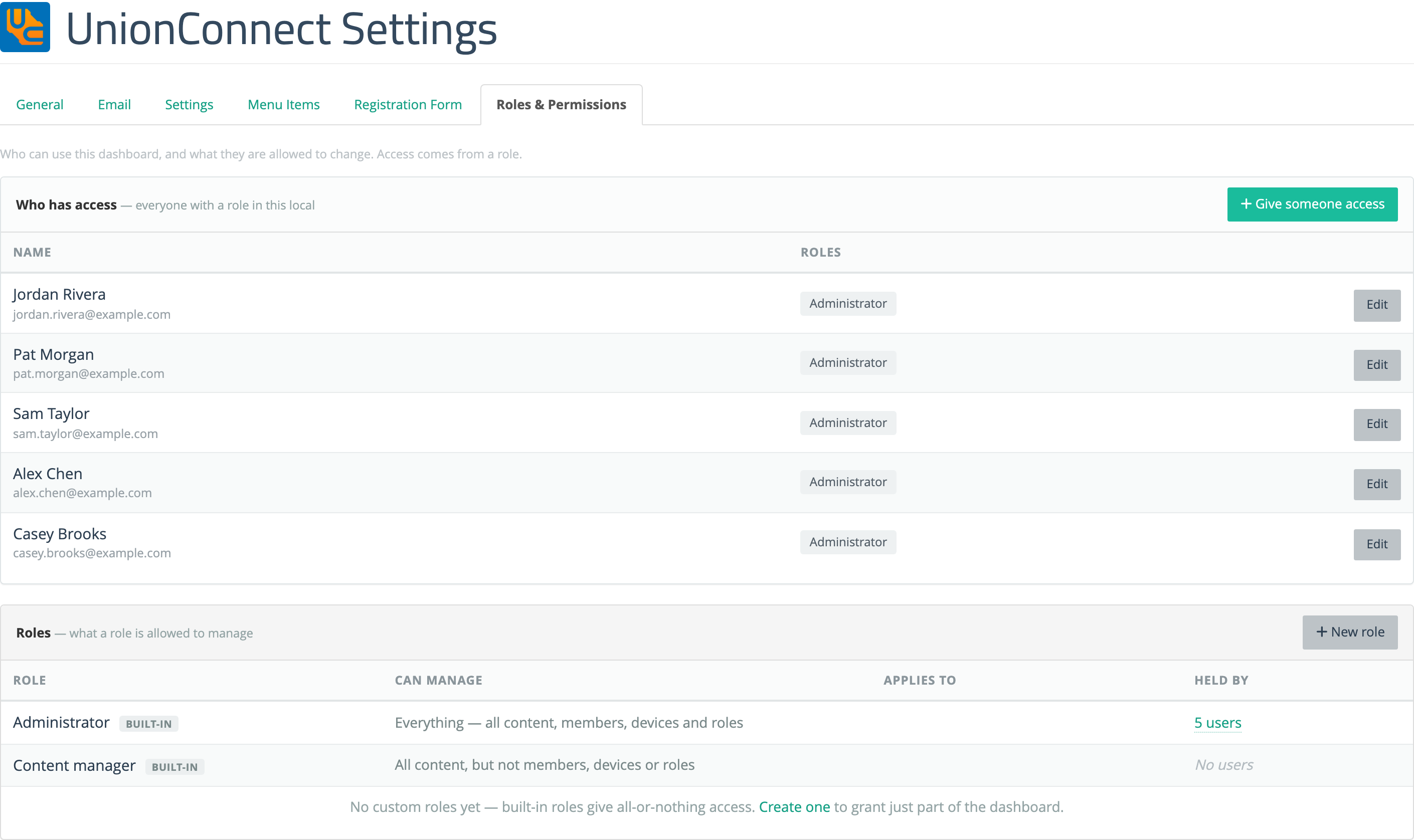The height and width of the screenshot is (840, 1414).
Task: Click the name Casey Brooks
Action: click(60, 534)
